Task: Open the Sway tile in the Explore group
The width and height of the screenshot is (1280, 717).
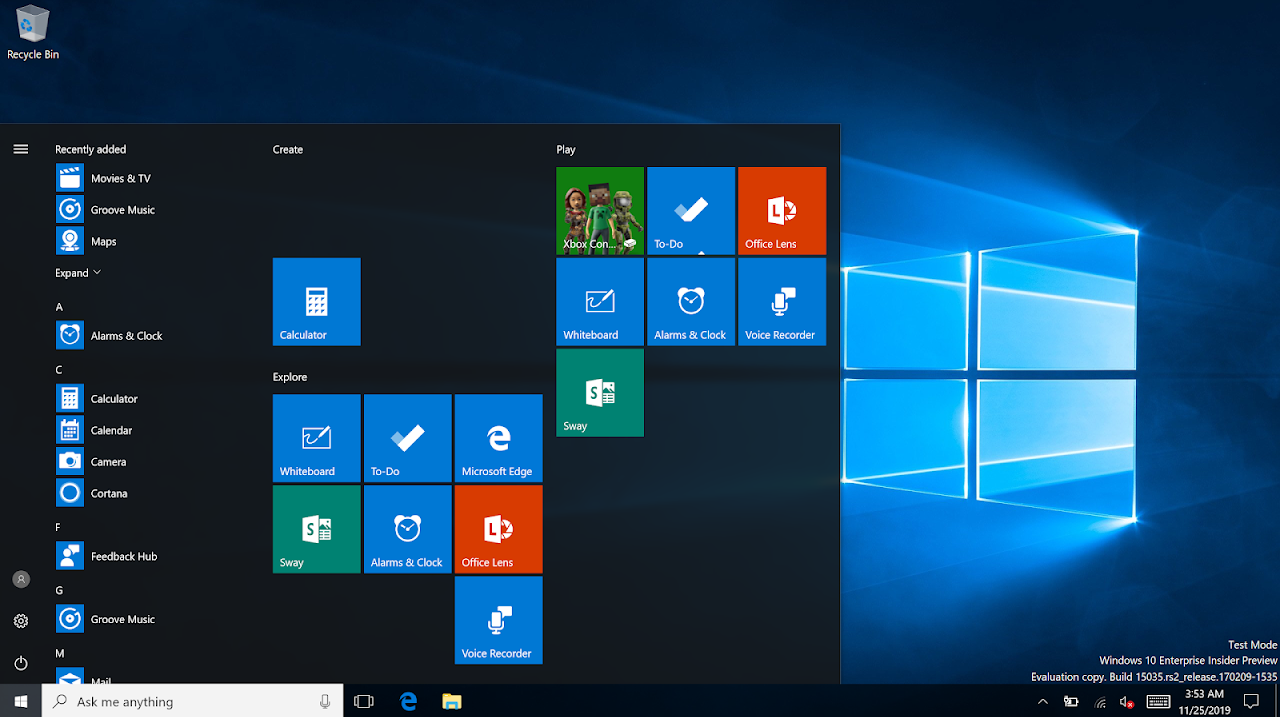Action: tap(317, 529)
